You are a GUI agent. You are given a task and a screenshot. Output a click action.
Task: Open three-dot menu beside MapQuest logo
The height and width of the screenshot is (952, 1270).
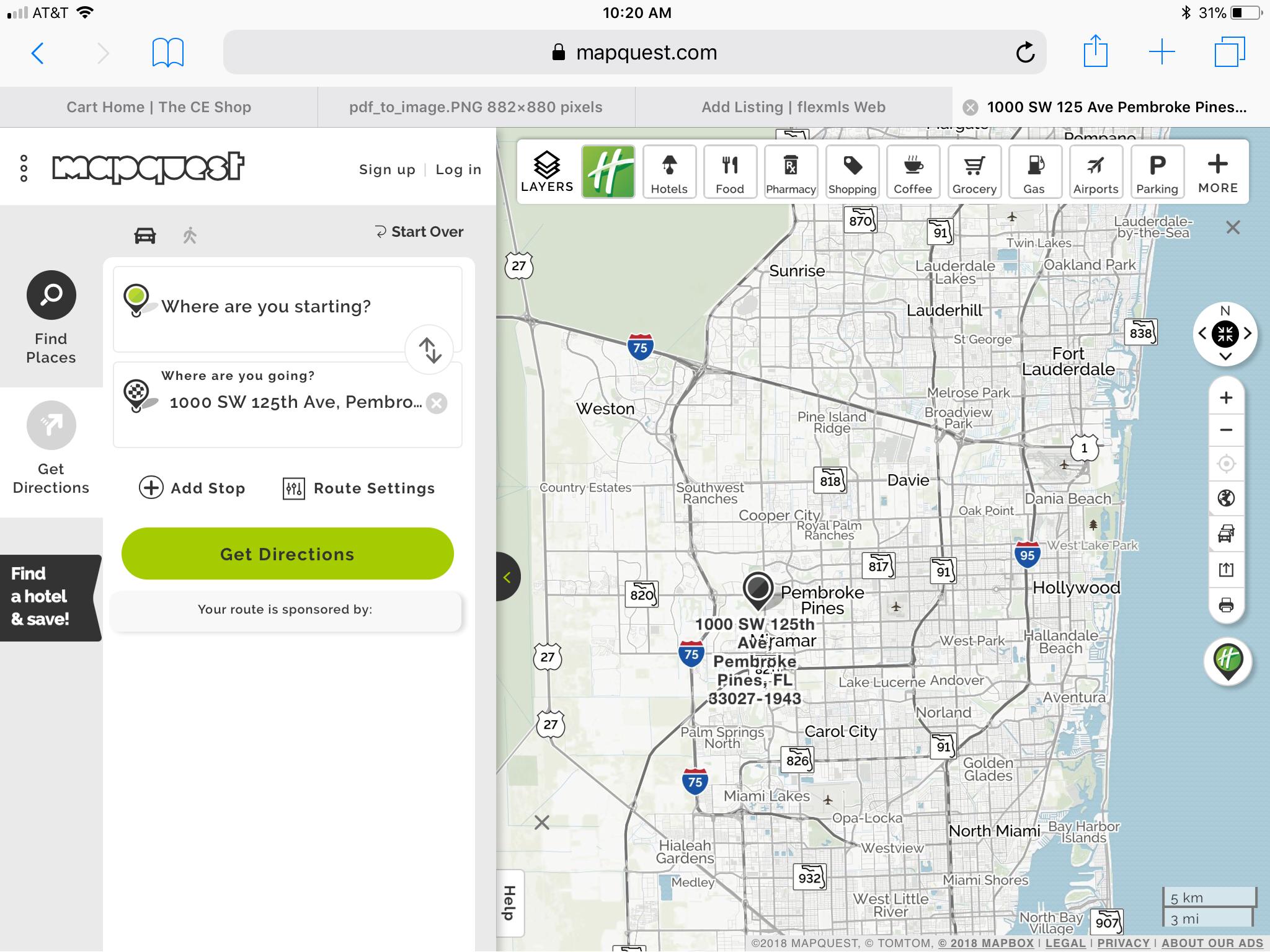pyautogui.click(x=24, y=168)
